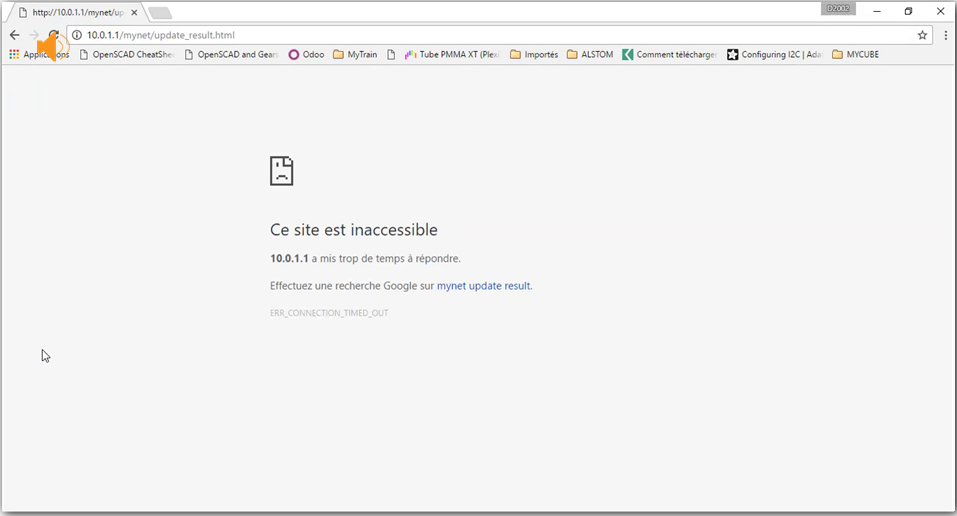
Task: Open a new tab
Action: pos(160,13)
